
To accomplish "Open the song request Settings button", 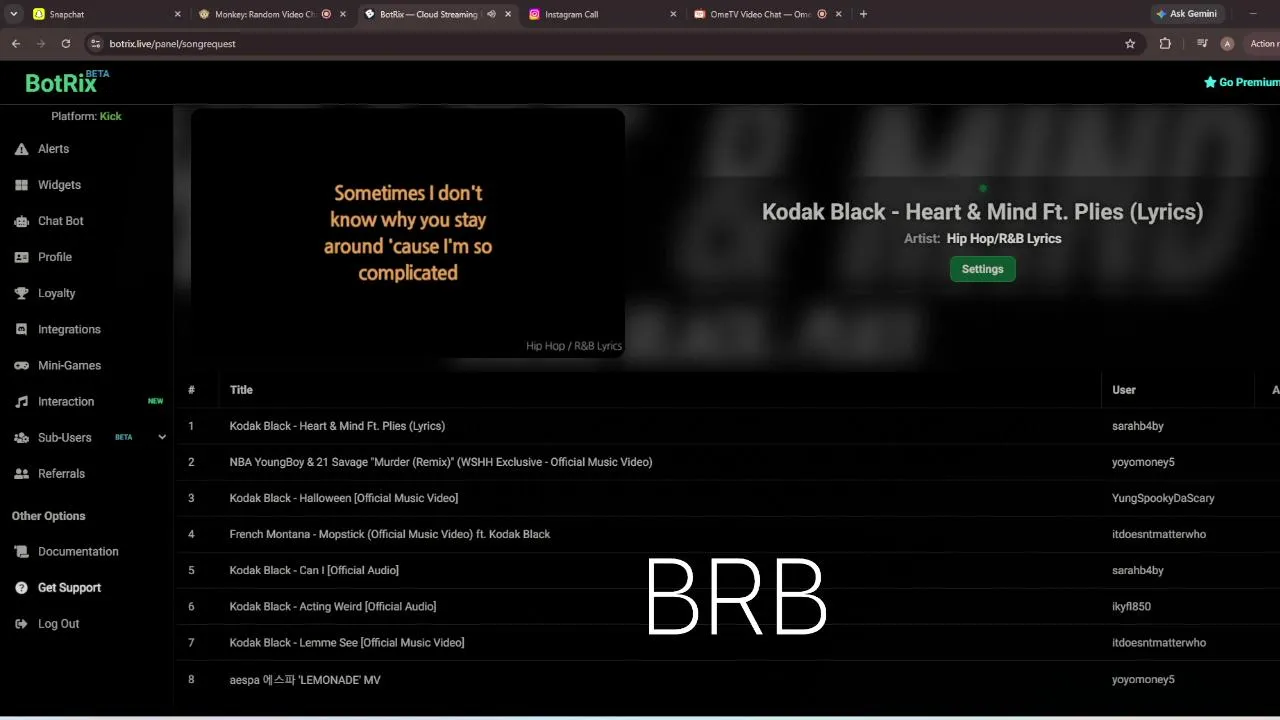I will 982,269.
